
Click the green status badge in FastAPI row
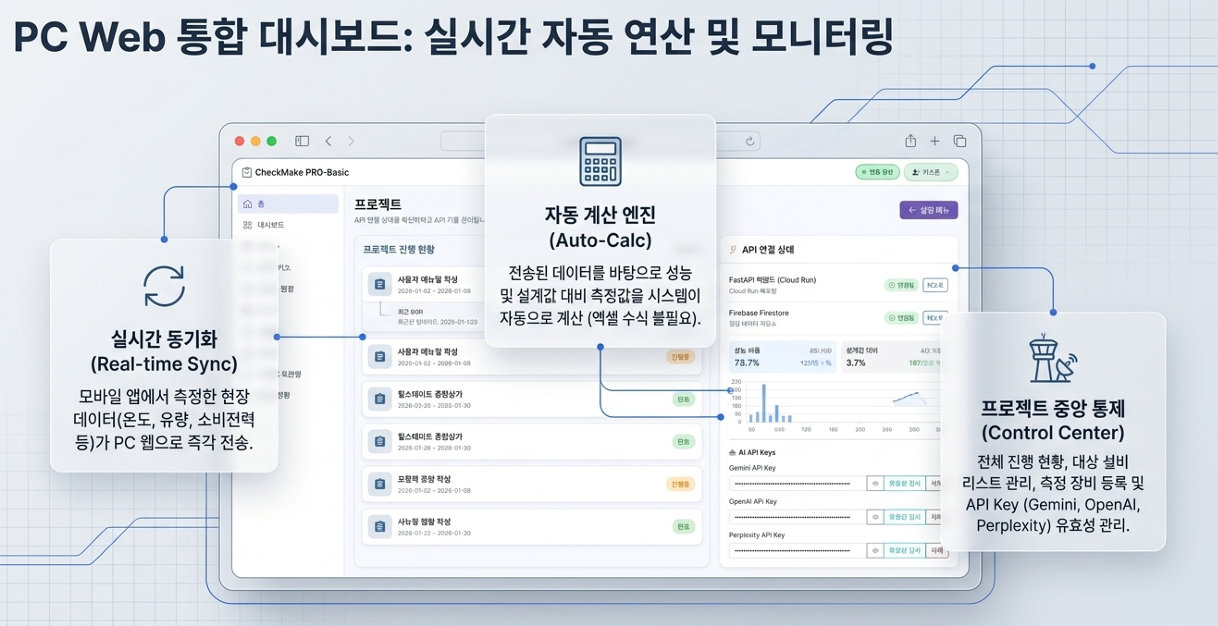point(901,285)
